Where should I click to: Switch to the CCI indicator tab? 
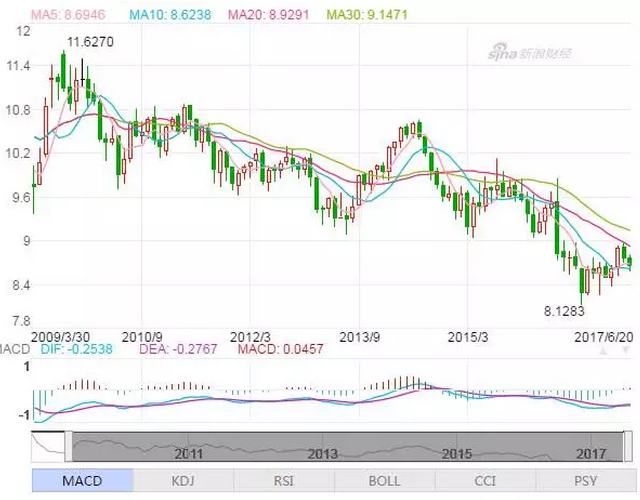[485, 482]
